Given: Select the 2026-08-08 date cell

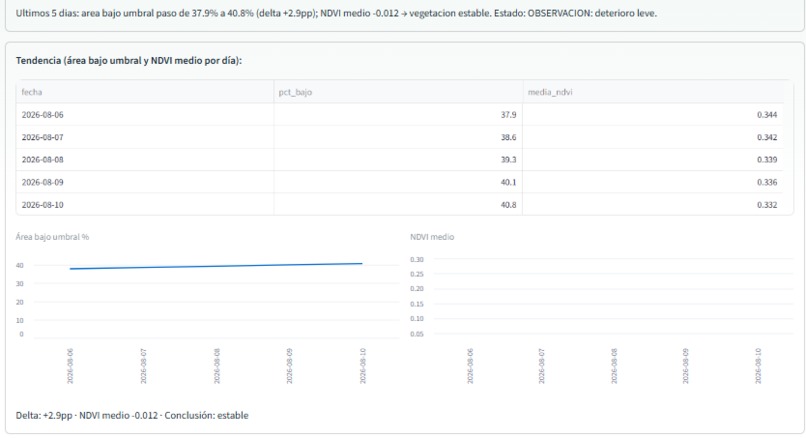Looking at the screenshot, I should tap(145, 159).
